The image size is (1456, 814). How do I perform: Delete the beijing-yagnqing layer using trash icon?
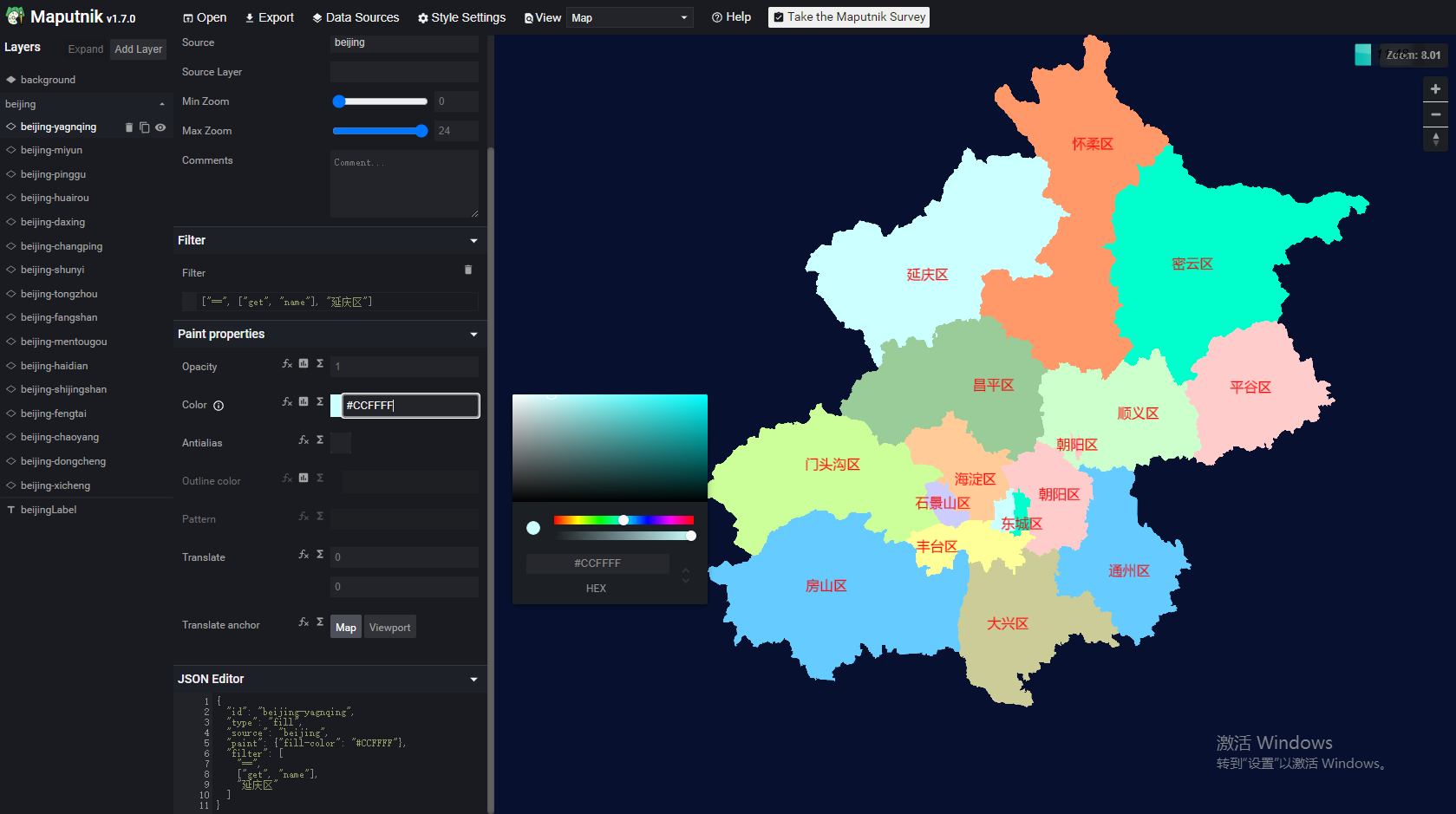(130, 127)
